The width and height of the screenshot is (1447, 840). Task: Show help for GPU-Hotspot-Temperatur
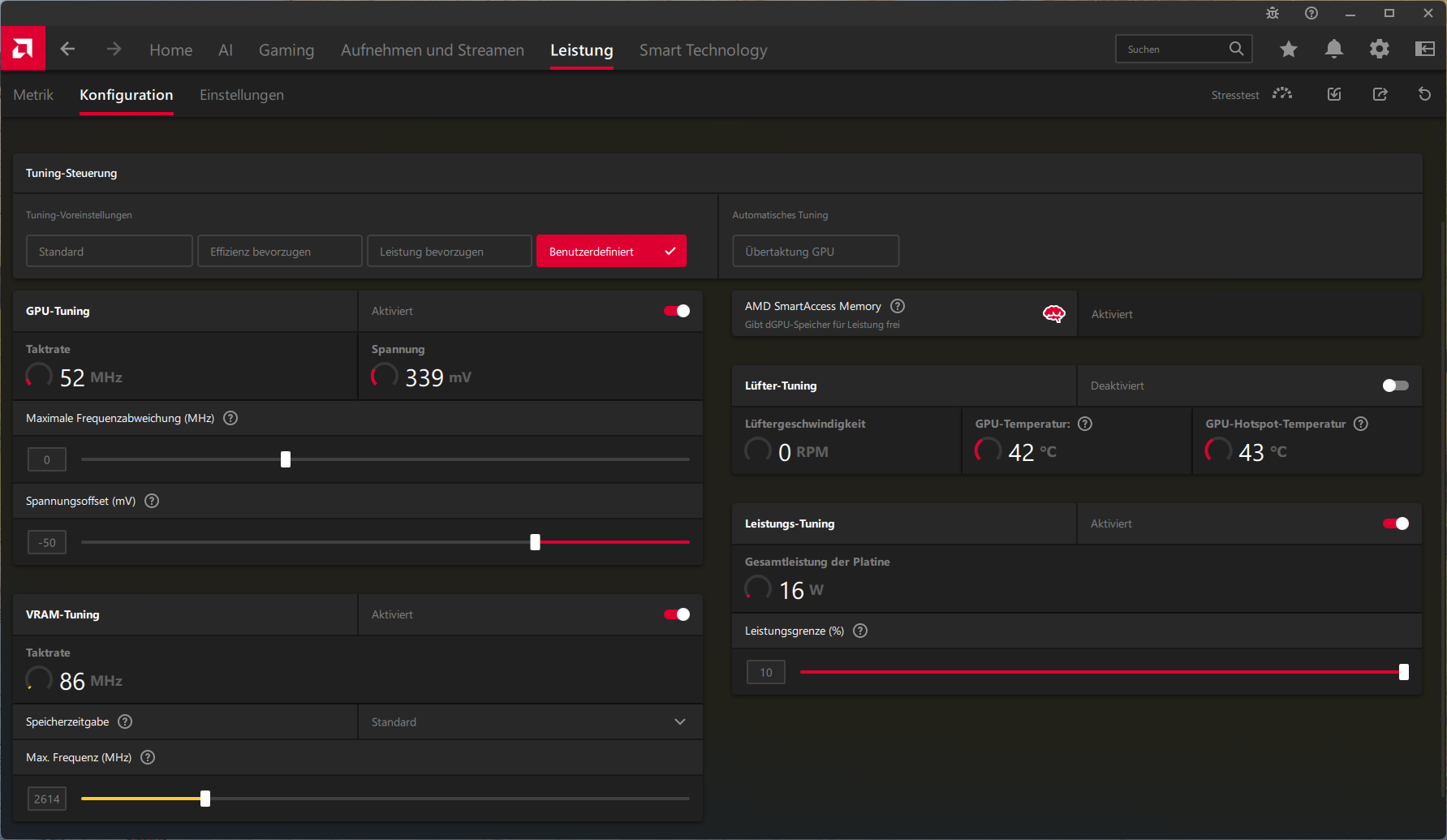click(x=1361, y=424)
